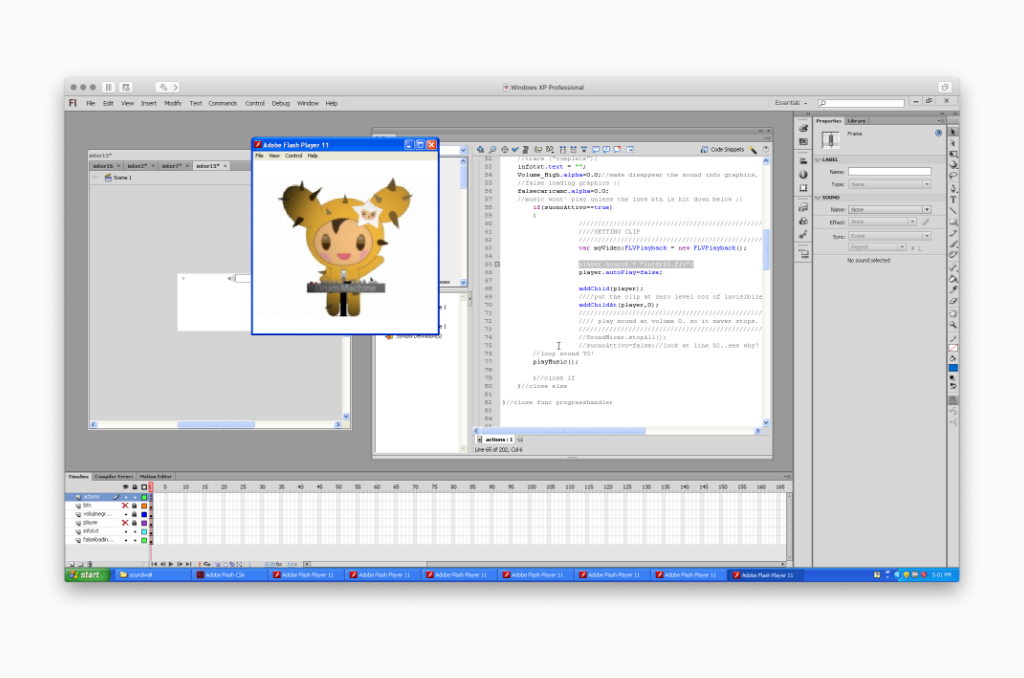Screen dimensions: 1024x678
Task: Open the Flash File menu
Action: (91, 103)
